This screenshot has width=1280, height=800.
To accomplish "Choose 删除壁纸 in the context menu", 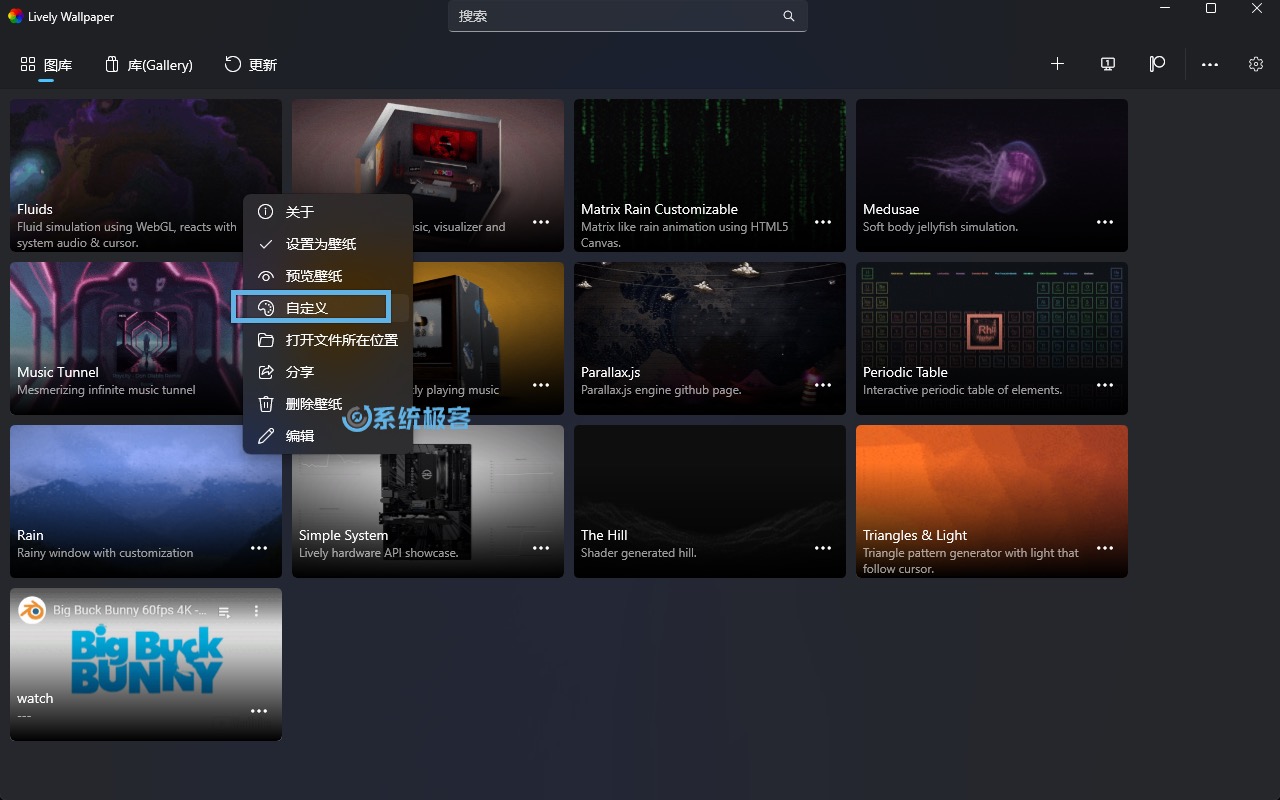I will [x=328, y=404].
